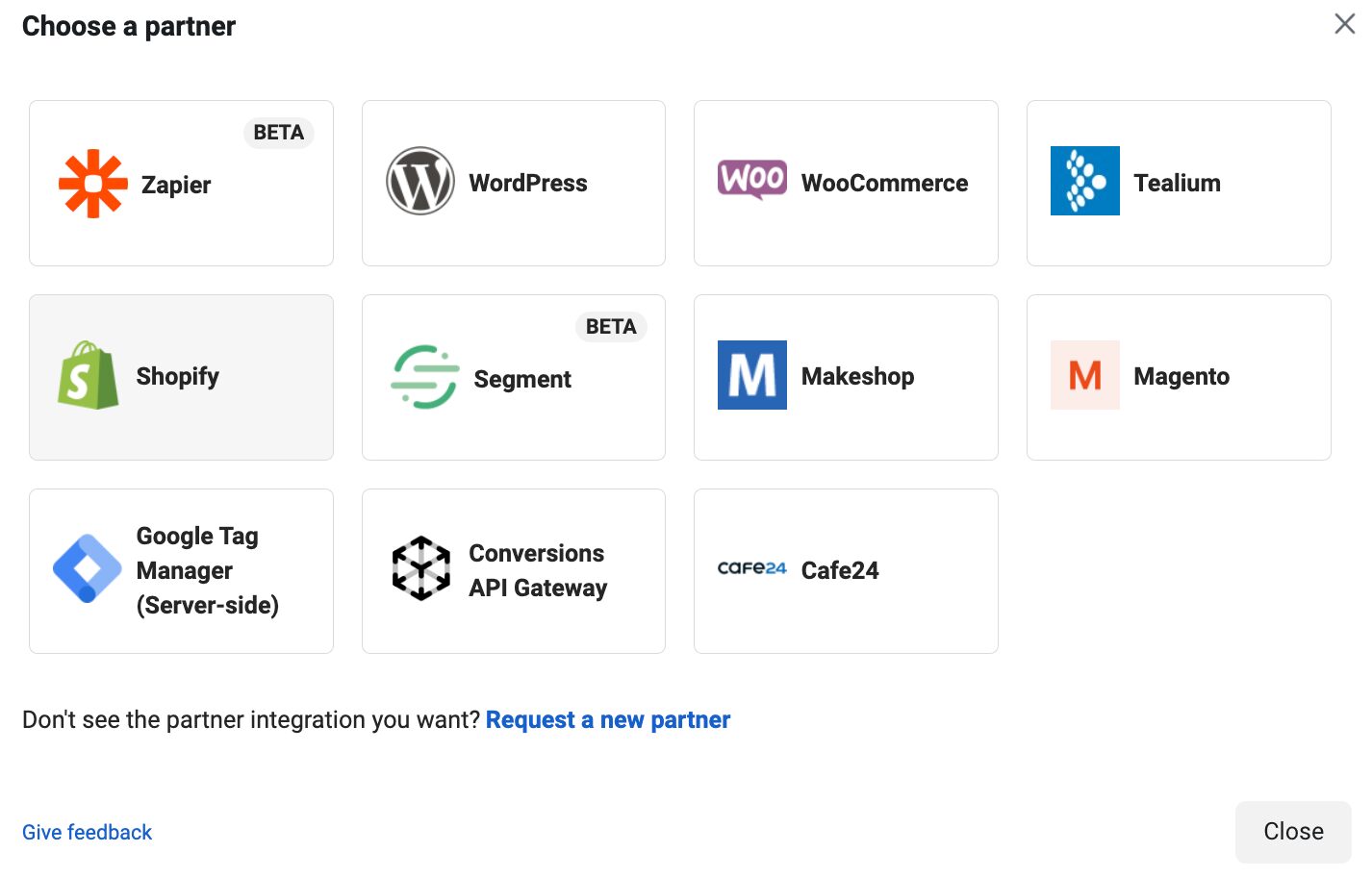
Task: Choose the Shopify bag icon
Action: click(88, 376)
